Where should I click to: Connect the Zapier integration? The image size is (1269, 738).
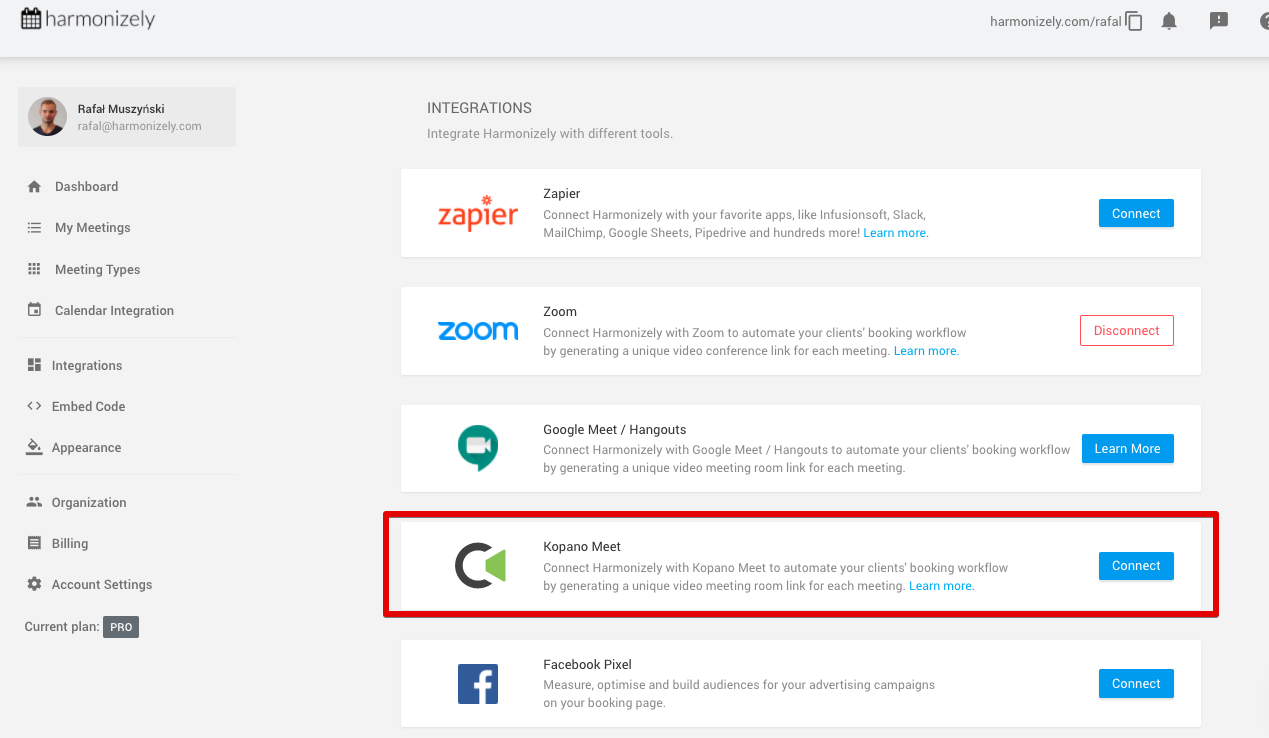point(1136,213)
